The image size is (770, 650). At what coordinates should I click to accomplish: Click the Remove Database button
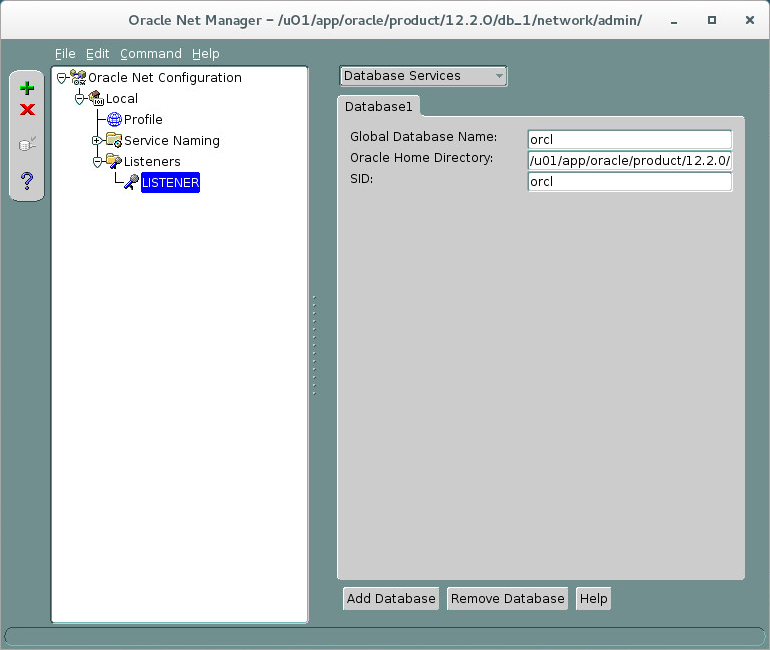click(507, 598)
